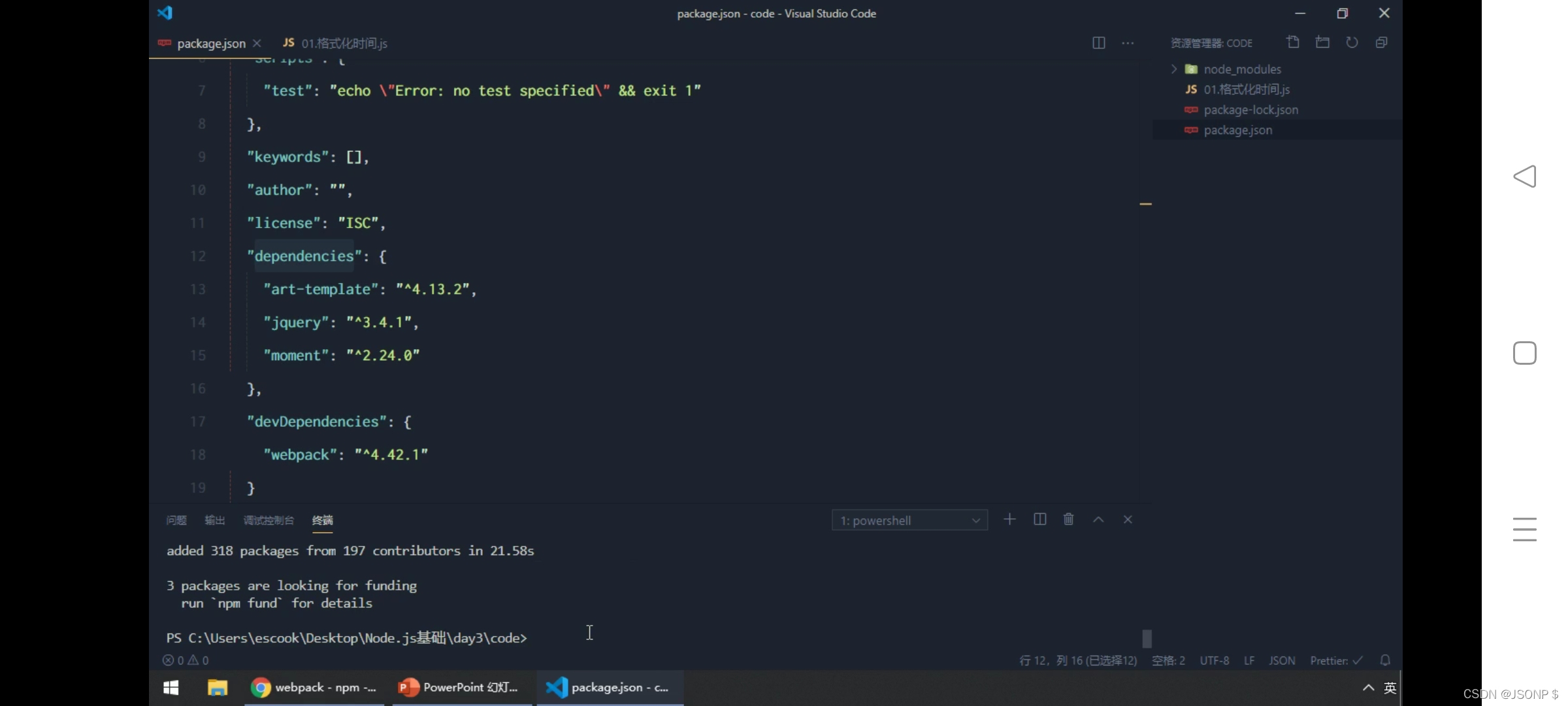Image resolution: width=1568 pixels, height=706 pixels.
Task: Click the "license": "ISC" line
Action: 316,223
